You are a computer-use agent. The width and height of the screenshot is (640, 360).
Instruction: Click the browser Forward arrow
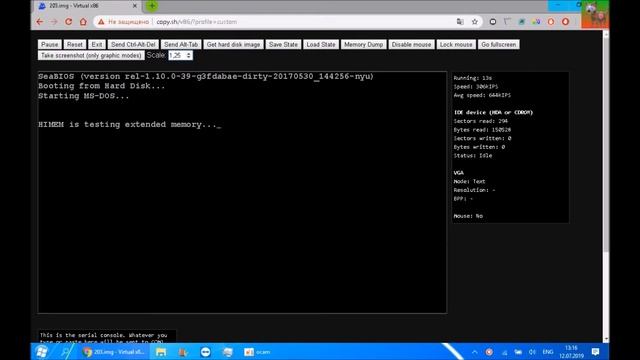(x=54, y=22)
